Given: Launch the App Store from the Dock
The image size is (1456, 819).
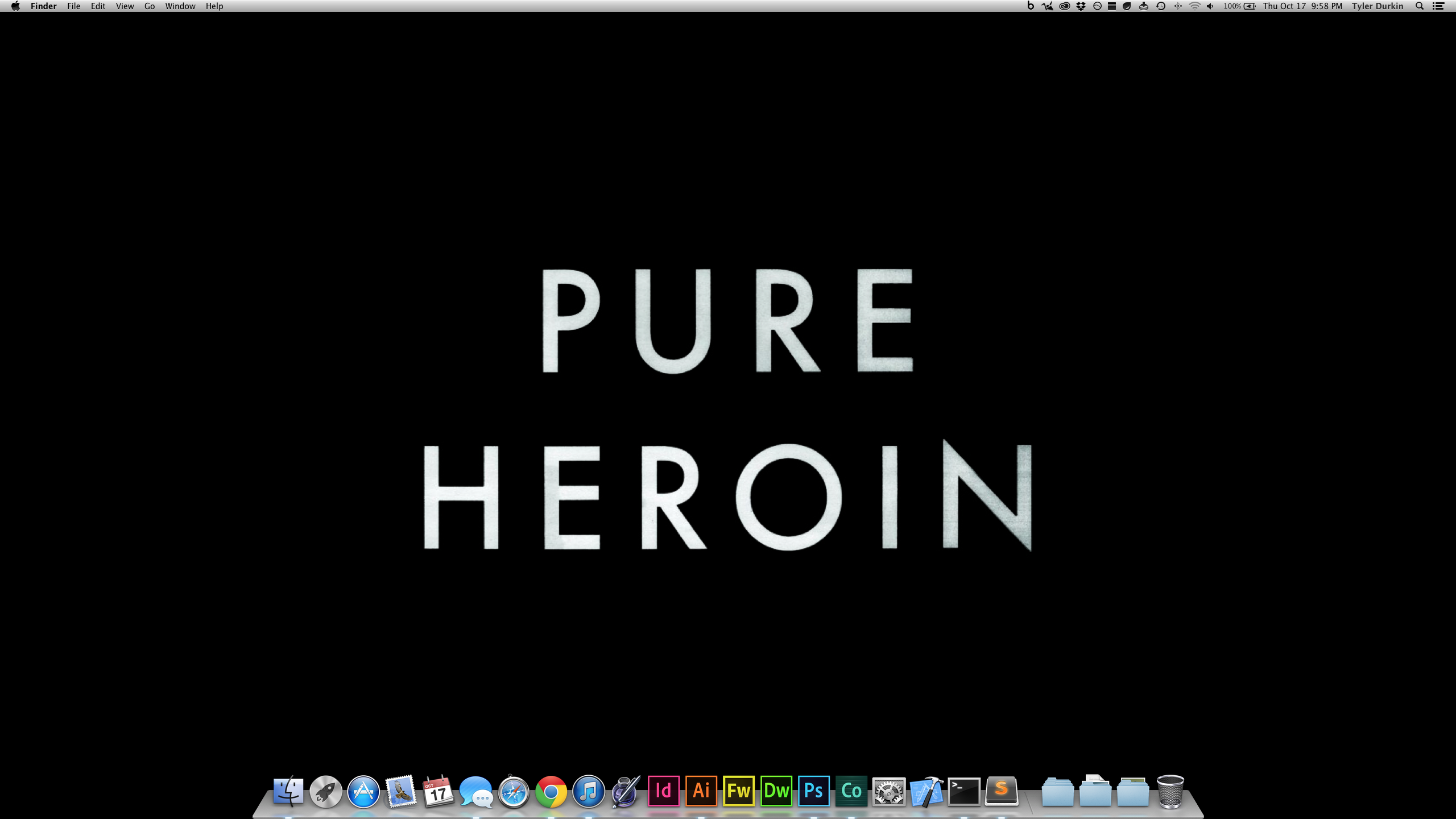Looking at the screenshot, I should [x=363, y=791].
